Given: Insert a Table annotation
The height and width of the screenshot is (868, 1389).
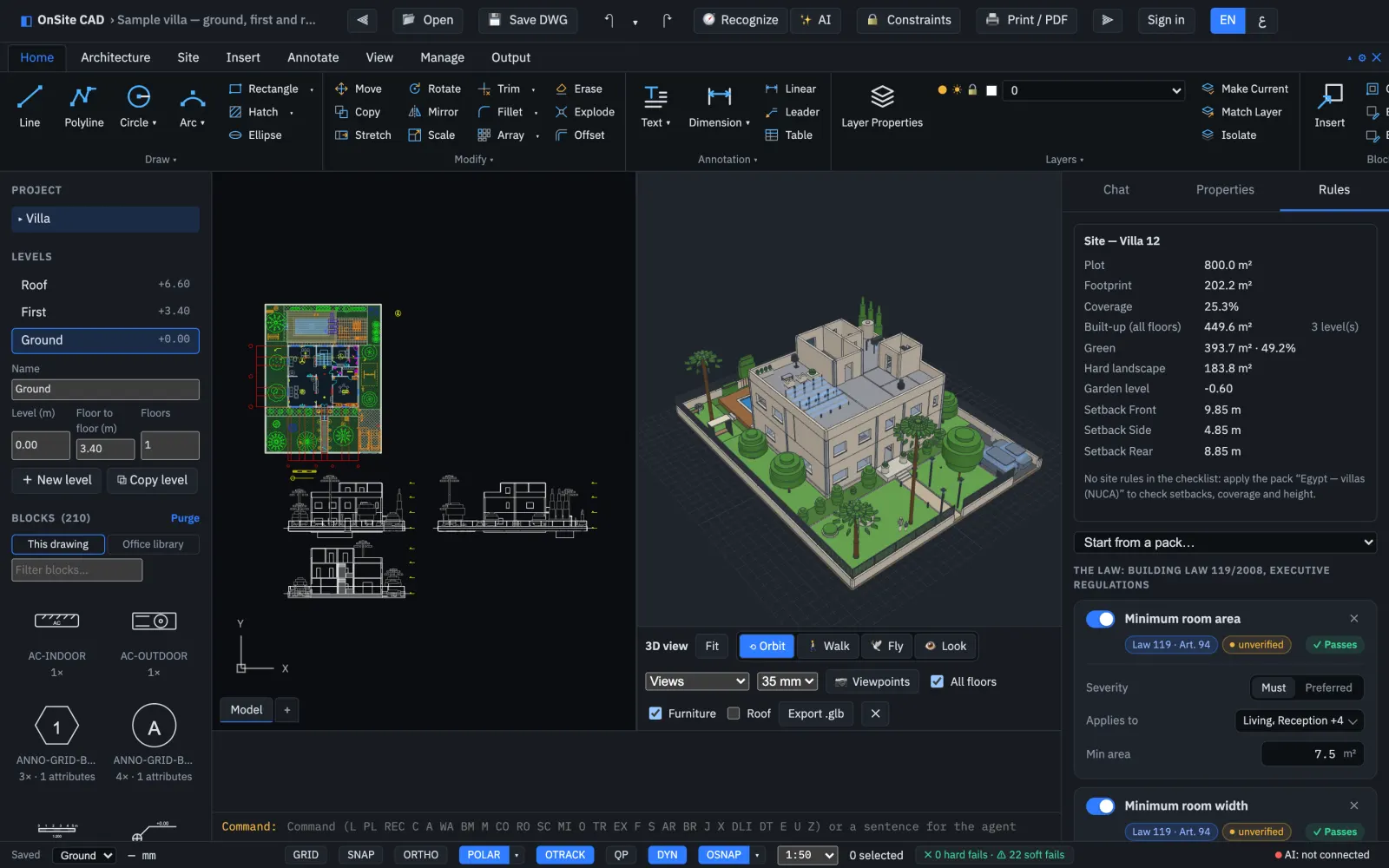Looking at the screenshot, I should coord(789,135).
